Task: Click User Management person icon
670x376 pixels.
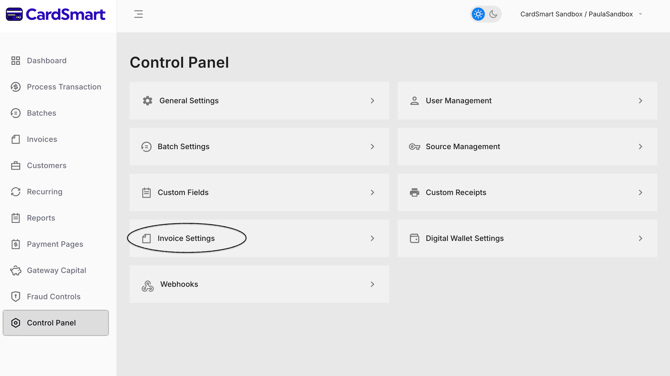Action: 414,101
